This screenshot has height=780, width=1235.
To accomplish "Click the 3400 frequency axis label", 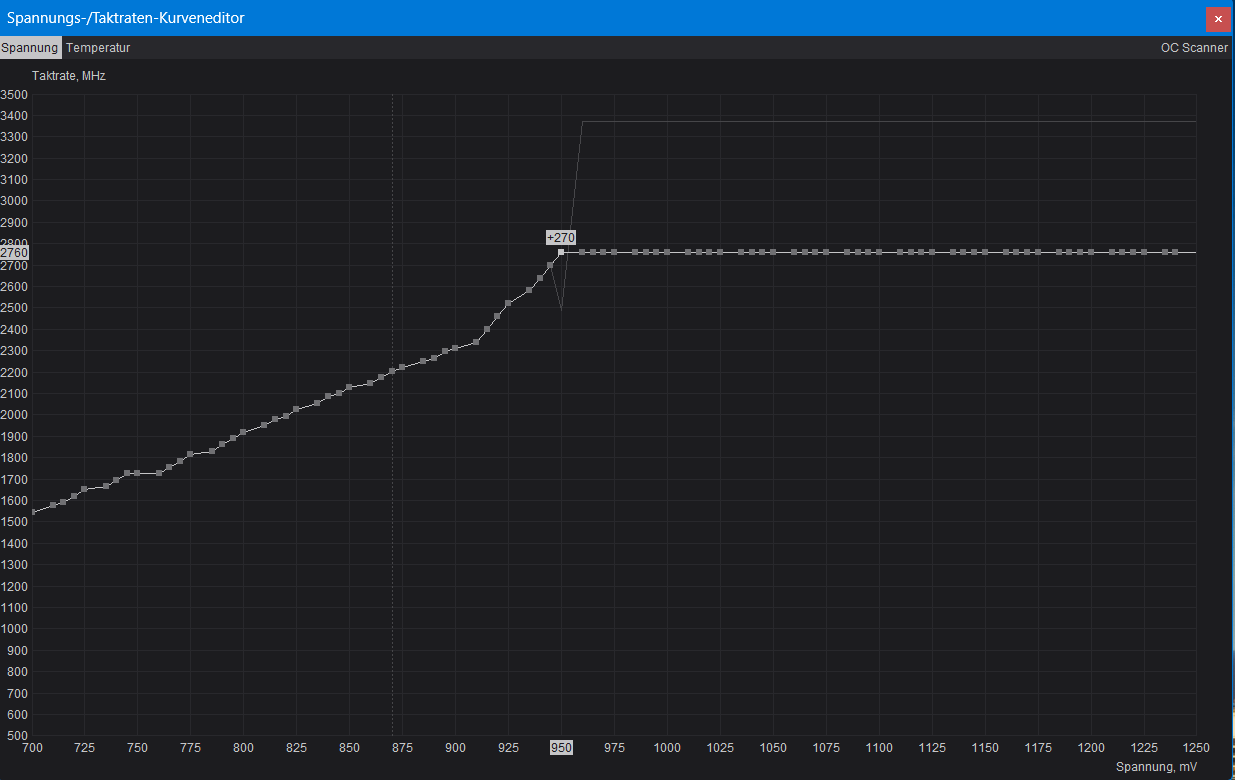I will coord(14,116).
